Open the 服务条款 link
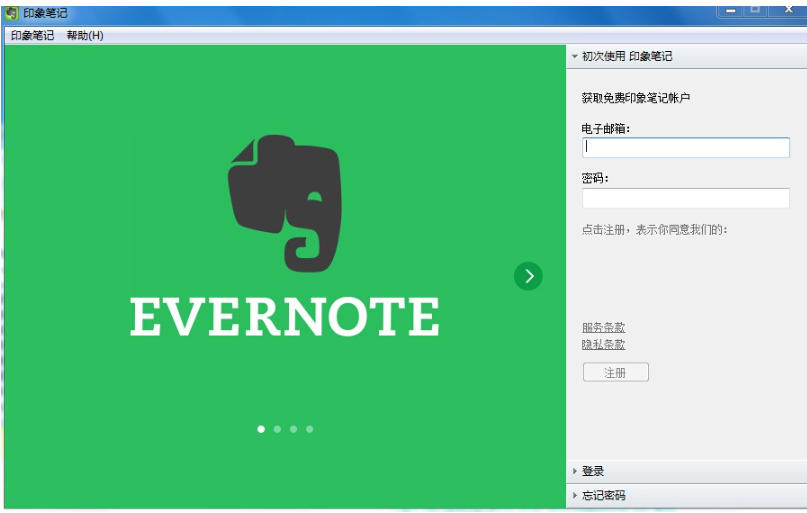 pyautogui.click(x=603, y=327)
